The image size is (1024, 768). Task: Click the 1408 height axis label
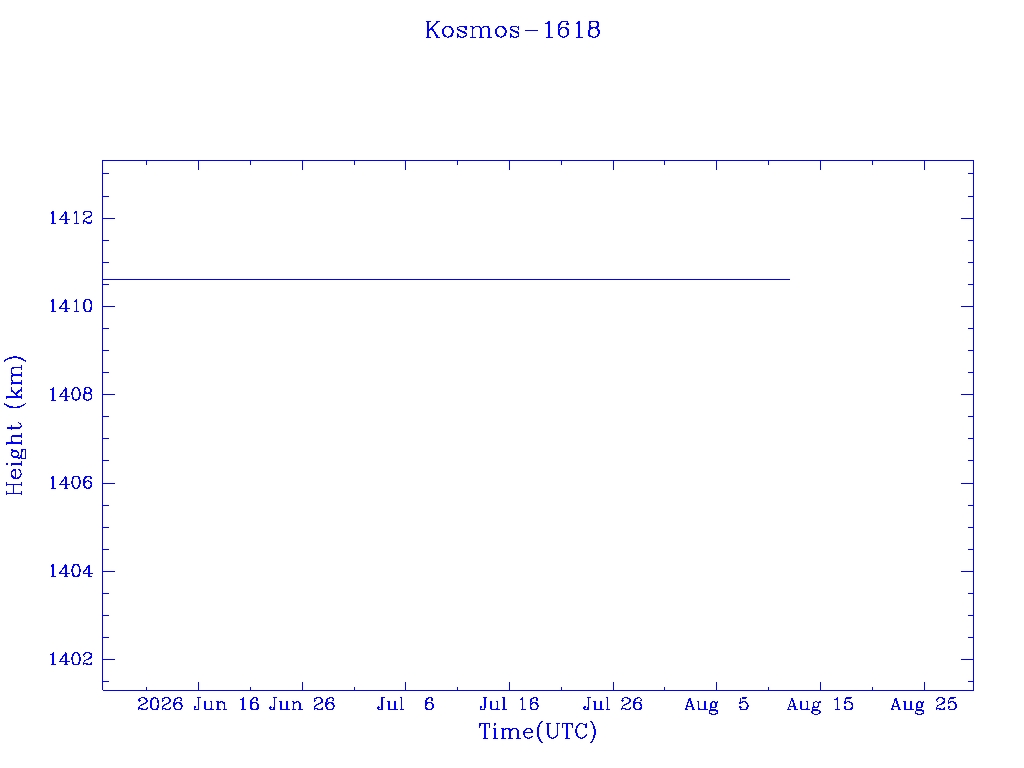click(71, 394)
